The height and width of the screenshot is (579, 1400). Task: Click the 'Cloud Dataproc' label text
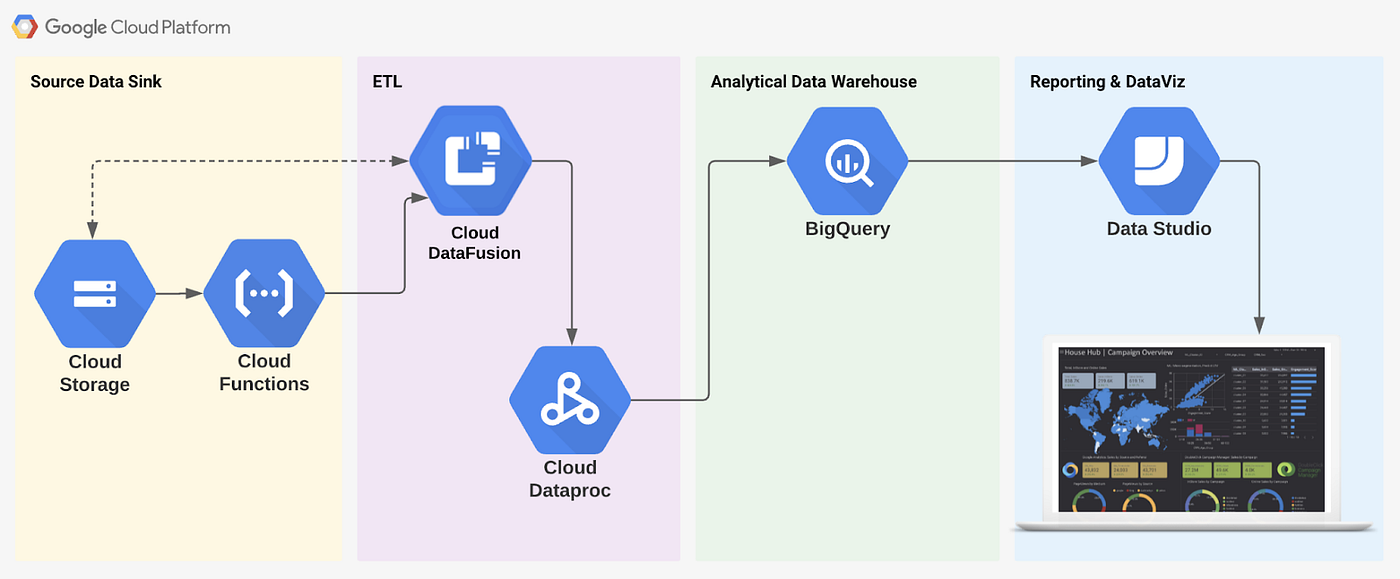[x=570, y=479]
